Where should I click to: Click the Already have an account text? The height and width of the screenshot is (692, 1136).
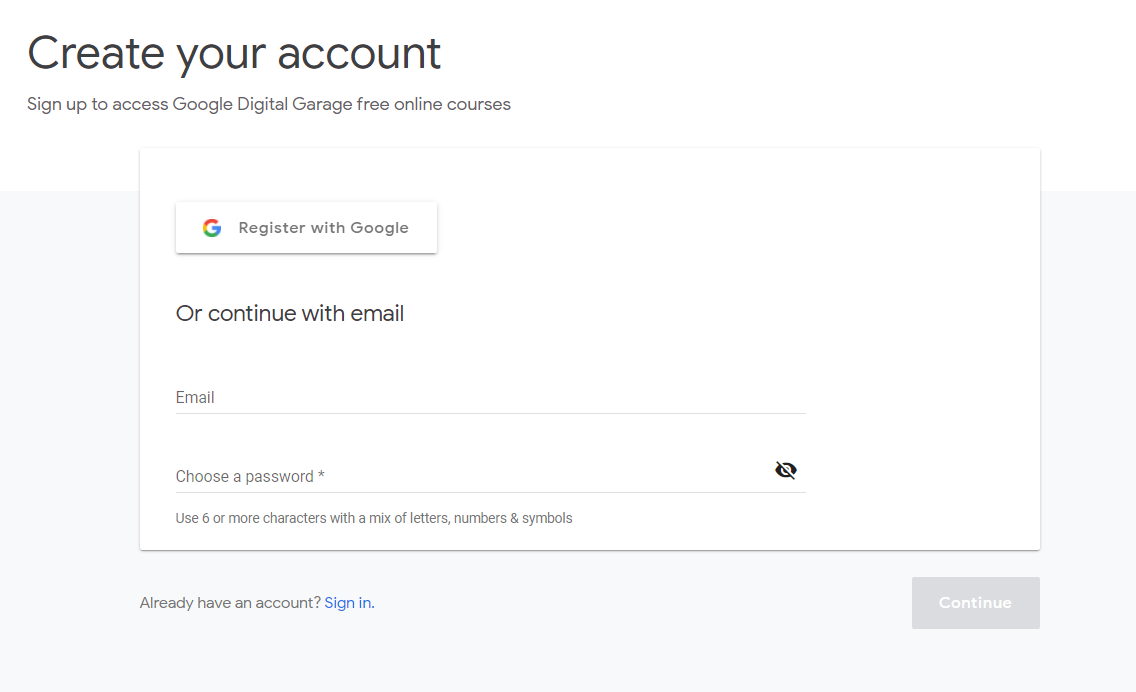[x=230, y=603]
